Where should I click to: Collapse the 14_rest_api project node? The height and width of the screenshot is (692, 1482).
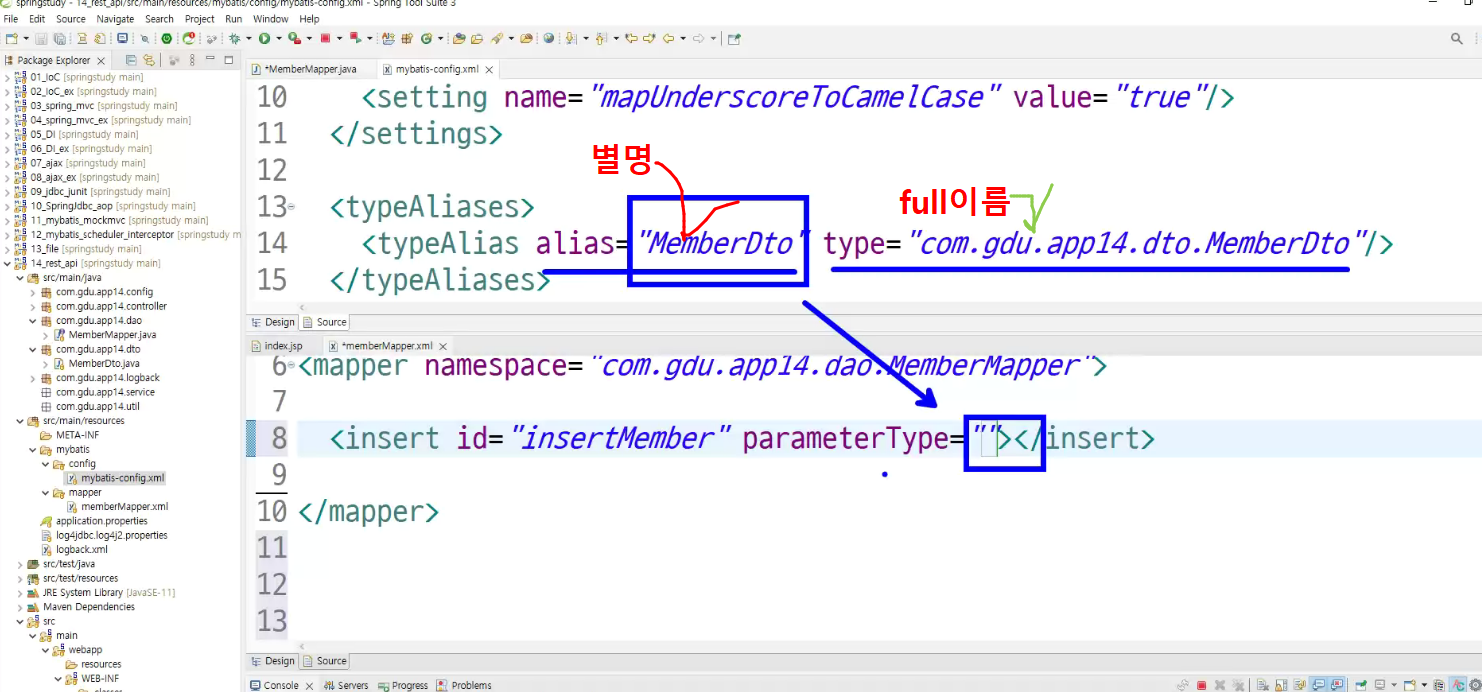coord(8,263)
